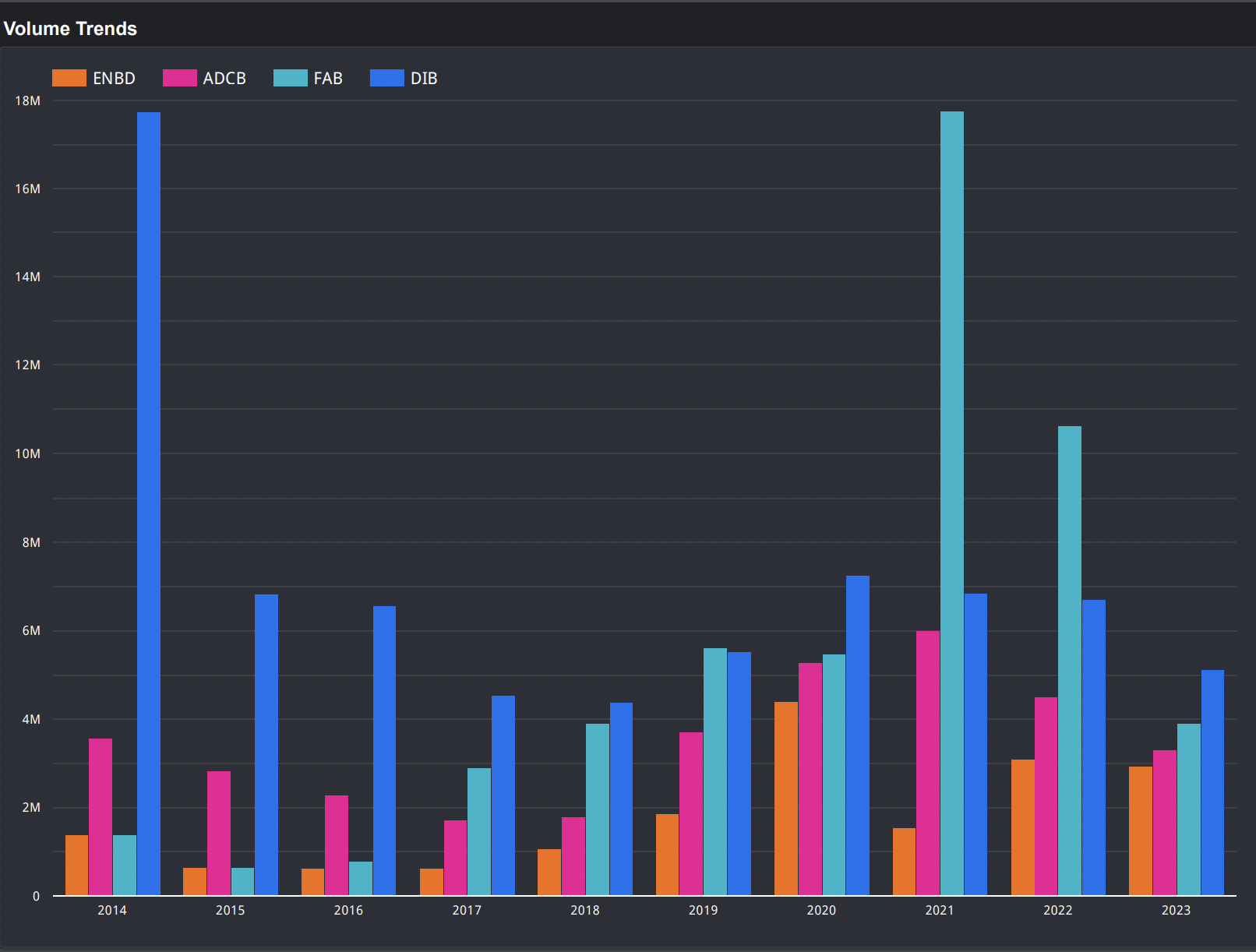Click the 2023 x-axis label
This screenshot has width=1256, height=952.
pos(1177,910)
